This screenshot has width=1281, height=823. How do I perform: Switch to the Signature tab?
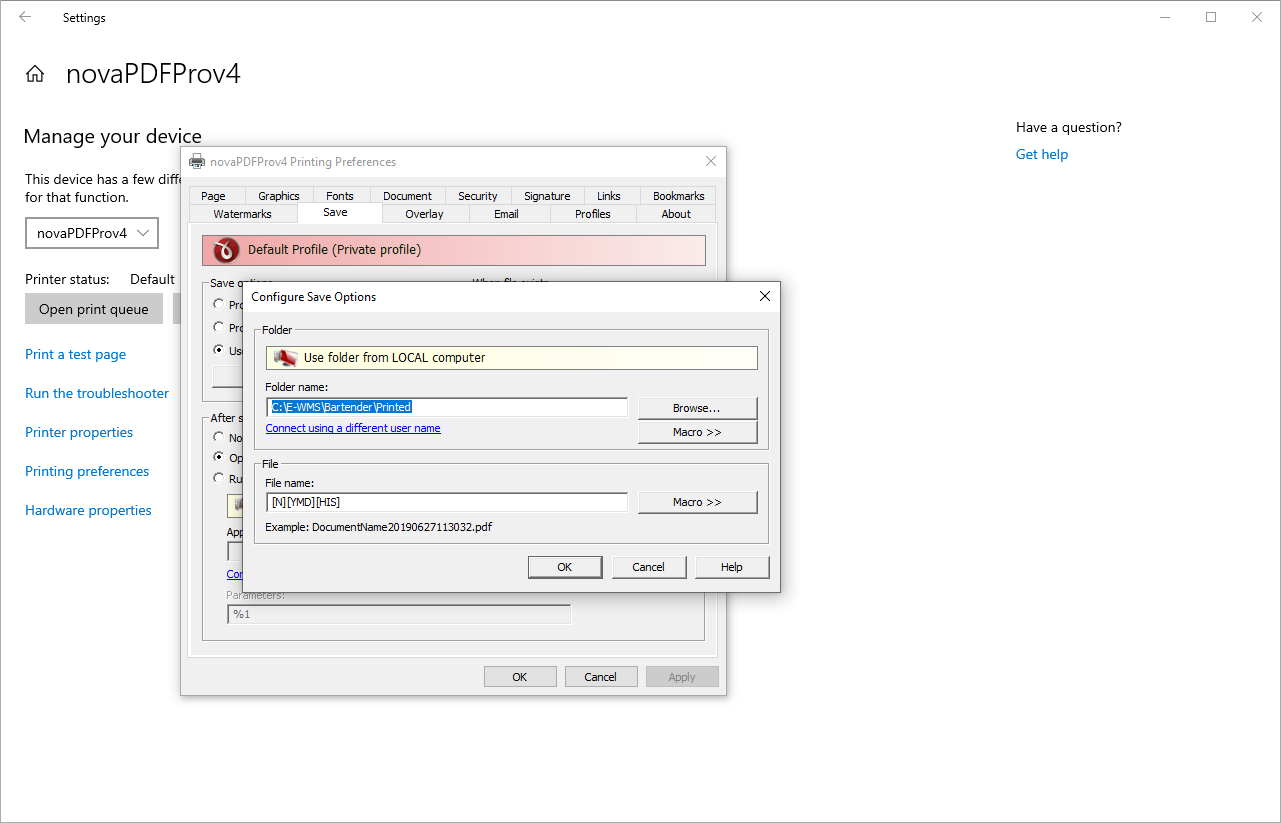point(547,196)
